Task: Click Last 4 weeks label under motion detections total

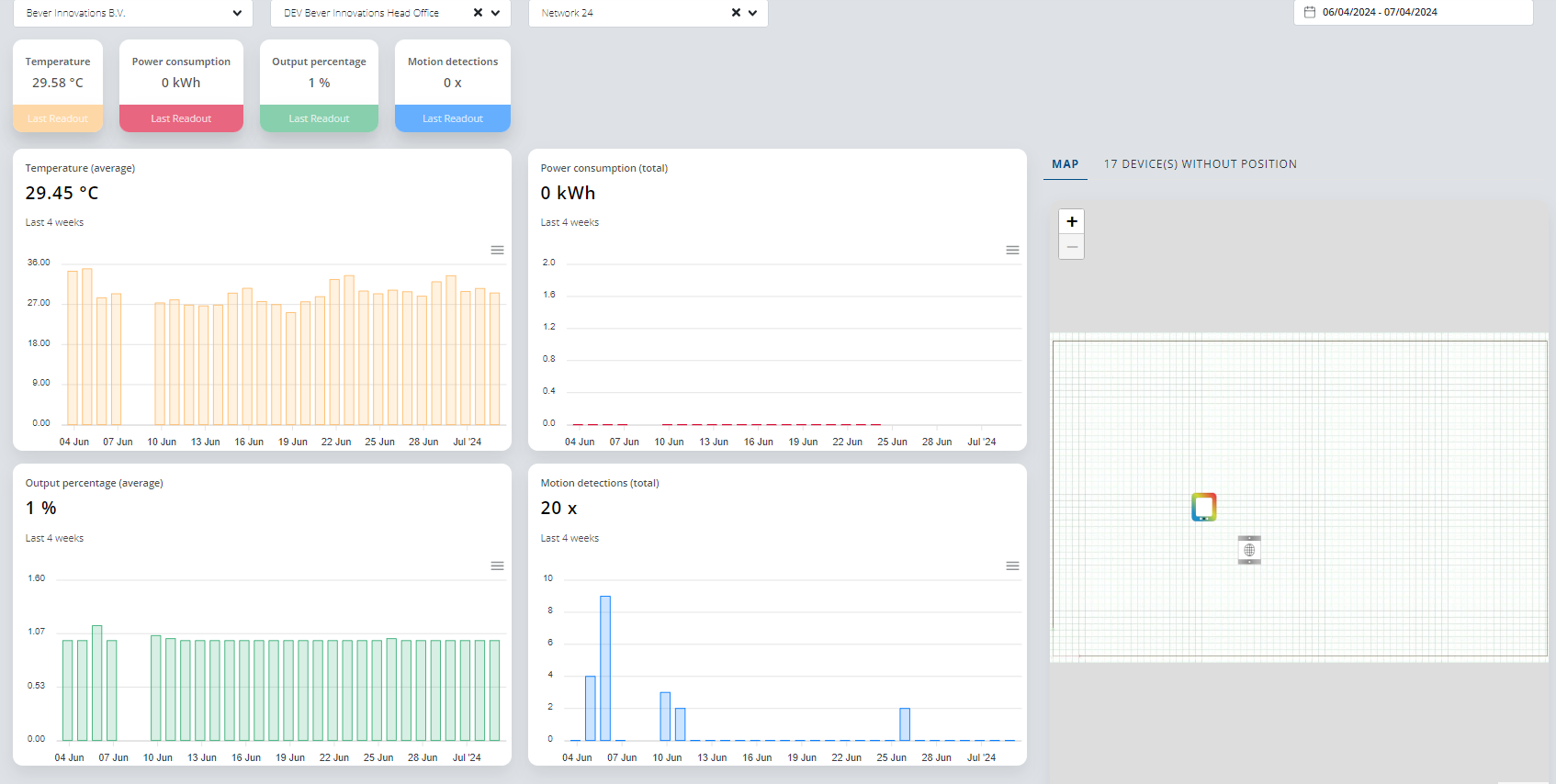Action: coord(569,538)
